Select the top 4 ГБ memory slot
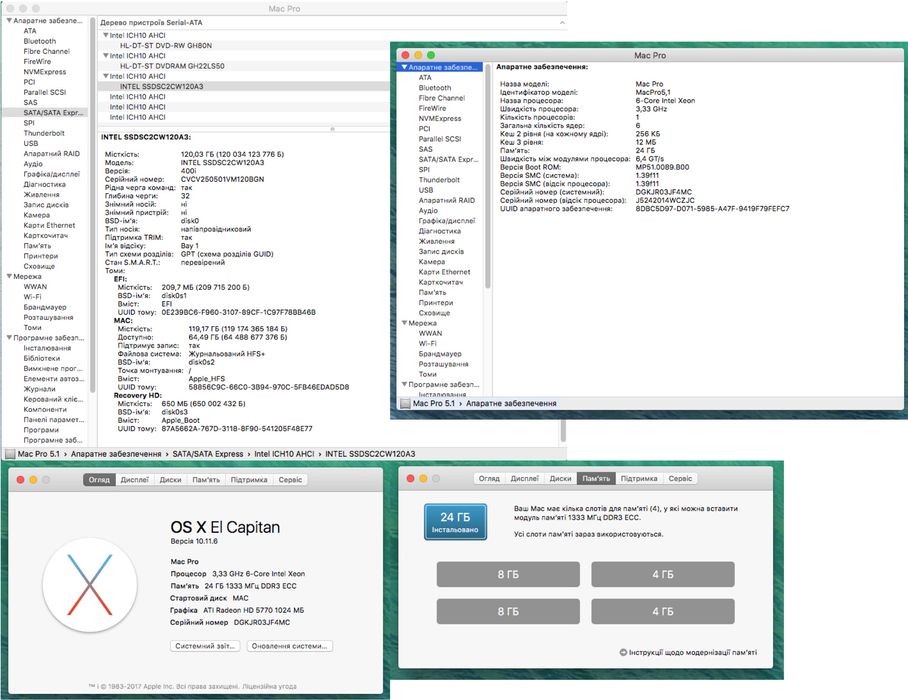 (x=662, y=574)
